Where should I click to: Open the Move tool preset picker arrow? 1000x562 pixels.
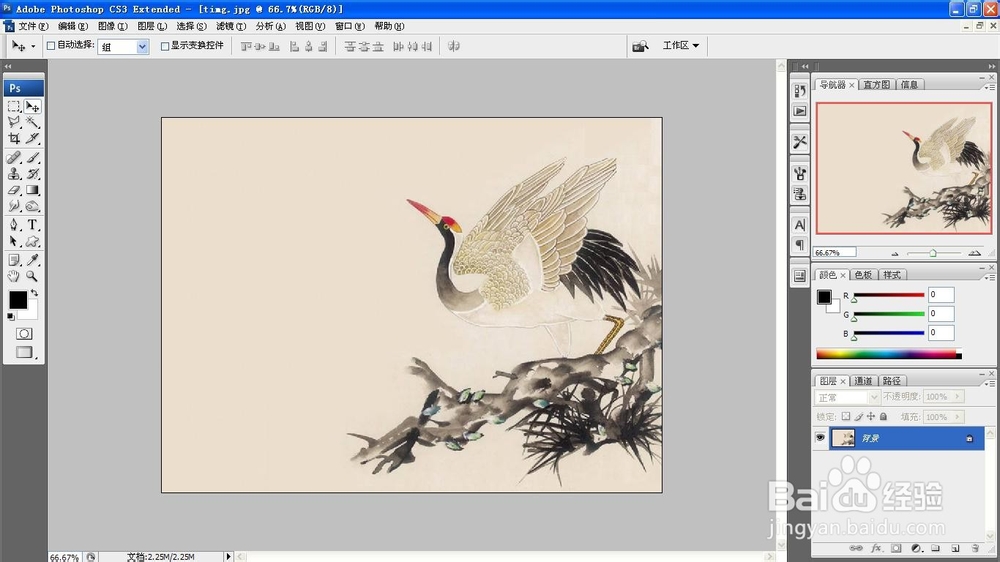(33, 47)
